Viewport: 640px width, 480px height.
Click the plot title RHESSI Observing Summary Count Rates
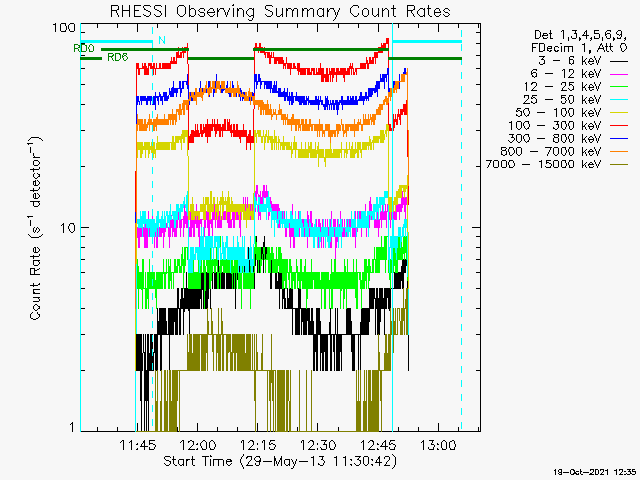click(x=280, y=11)
